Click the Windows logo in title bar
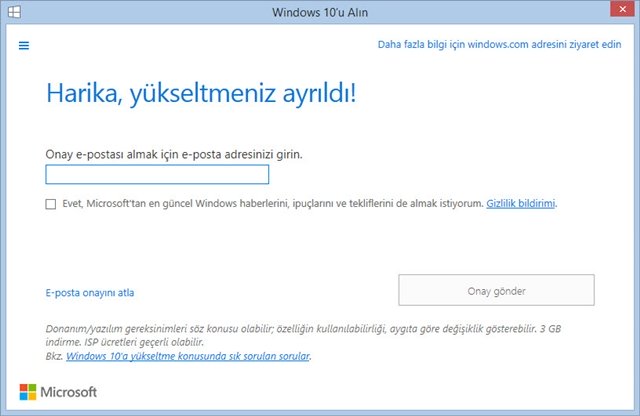This screenshot has width=640, height=416. (14, 12)
